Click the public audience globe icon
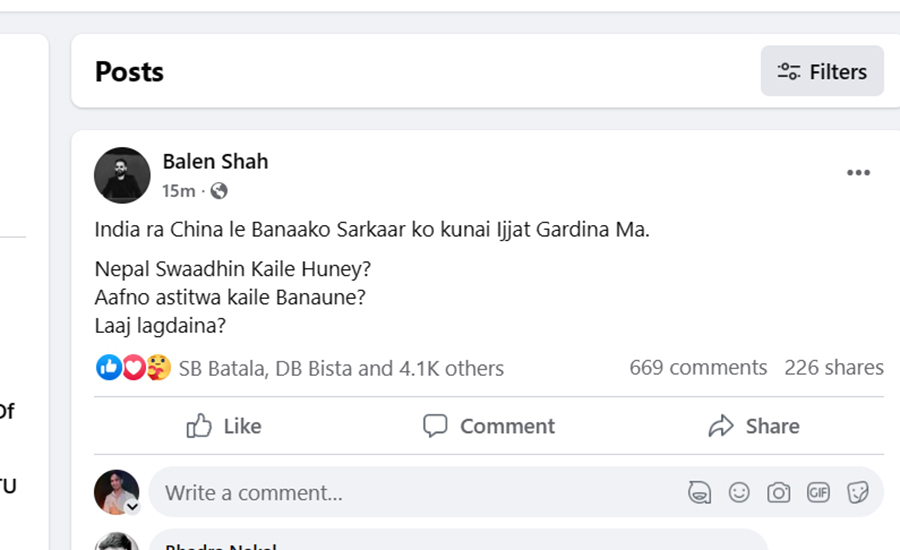900x550 pixels. 219,190
